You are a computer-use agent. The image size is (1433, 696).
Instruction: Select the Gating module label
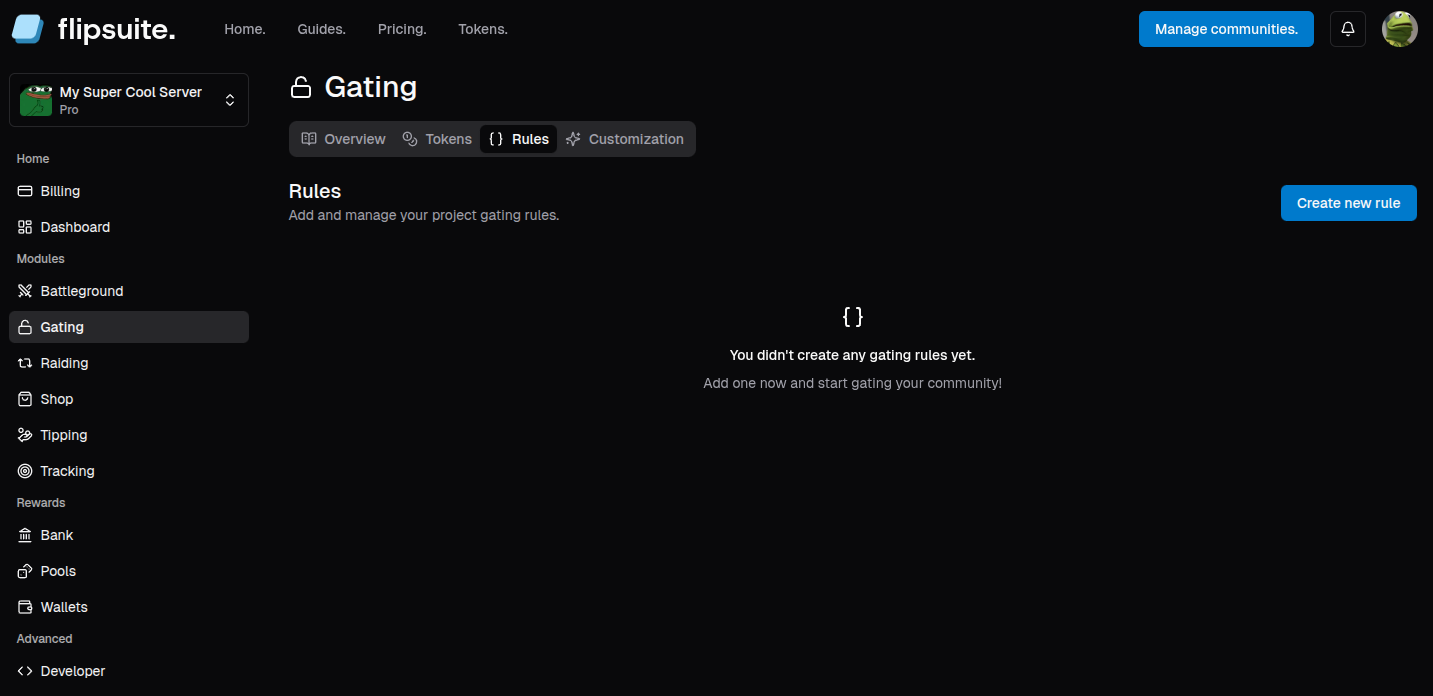click(62, 327)
